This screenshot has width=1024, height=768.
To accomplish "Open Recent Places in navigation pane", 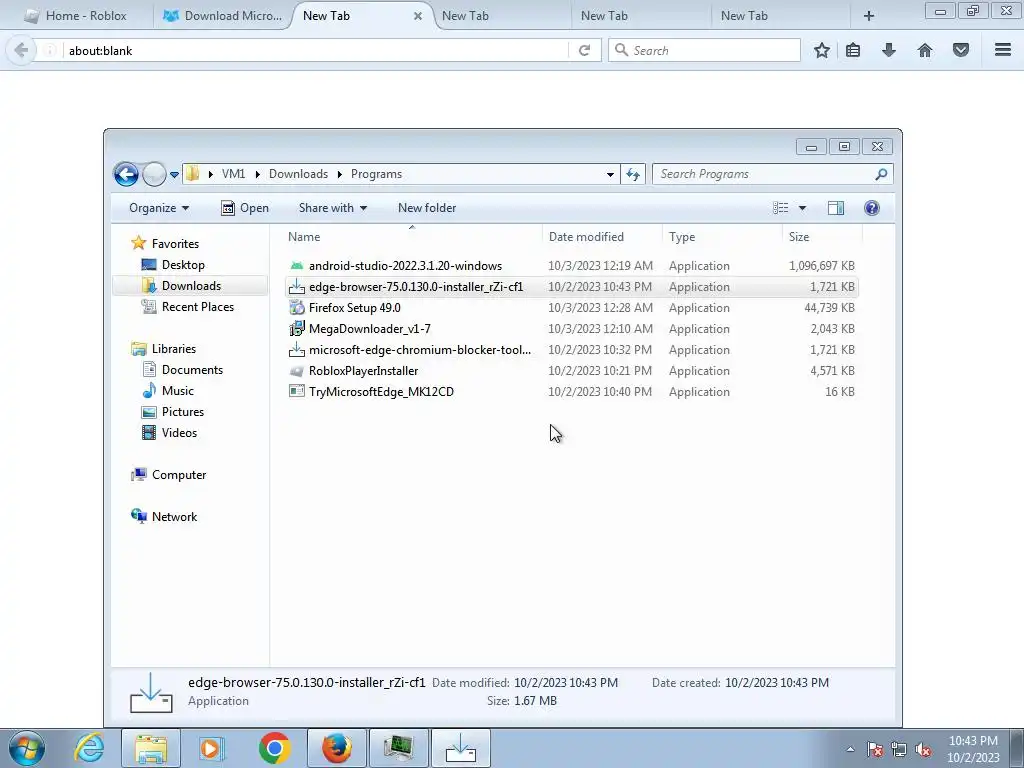I will click(197, 306).
